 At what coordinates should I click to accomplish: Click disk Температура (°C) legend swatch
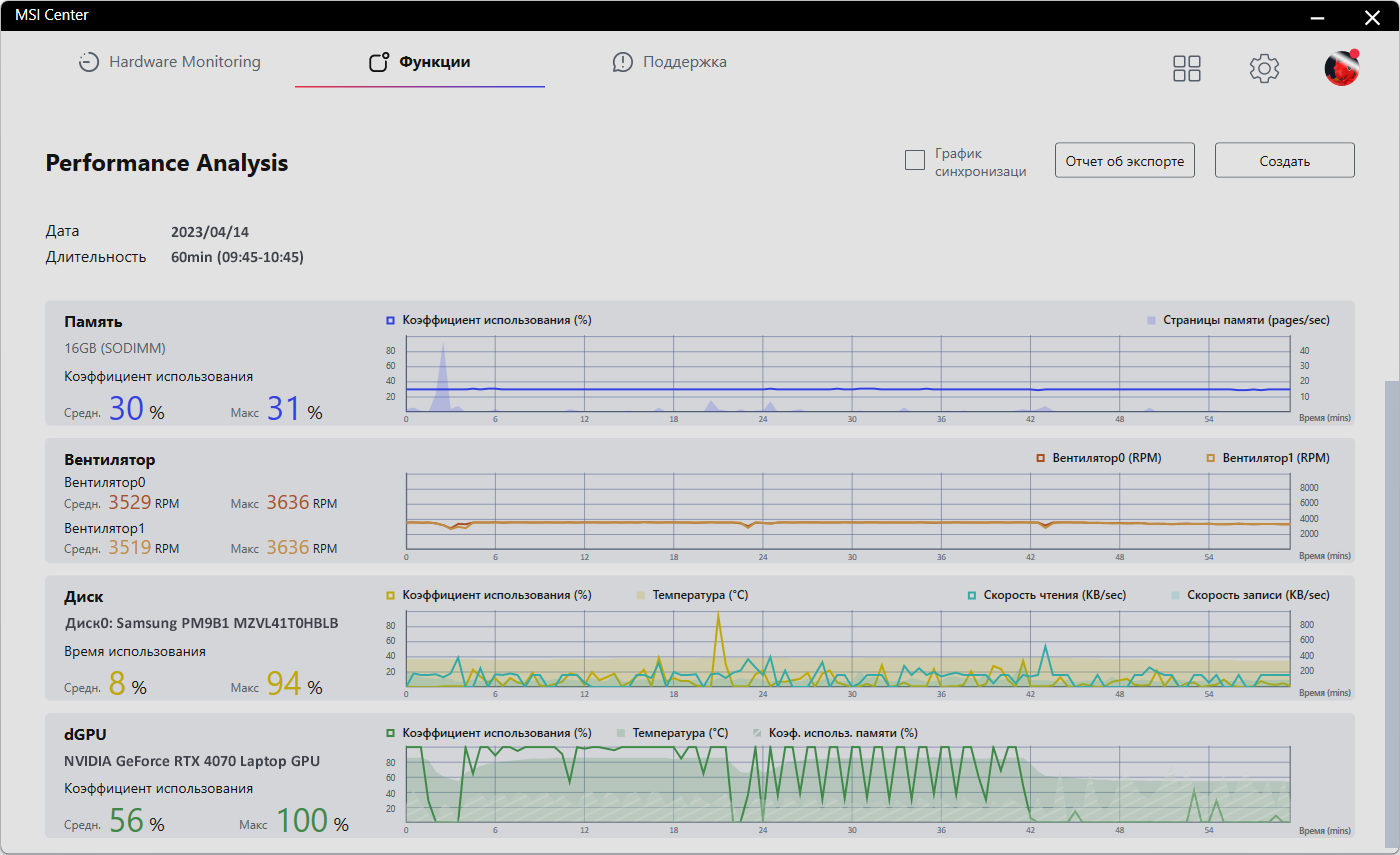pyautogui.click(x=641, y=595)
